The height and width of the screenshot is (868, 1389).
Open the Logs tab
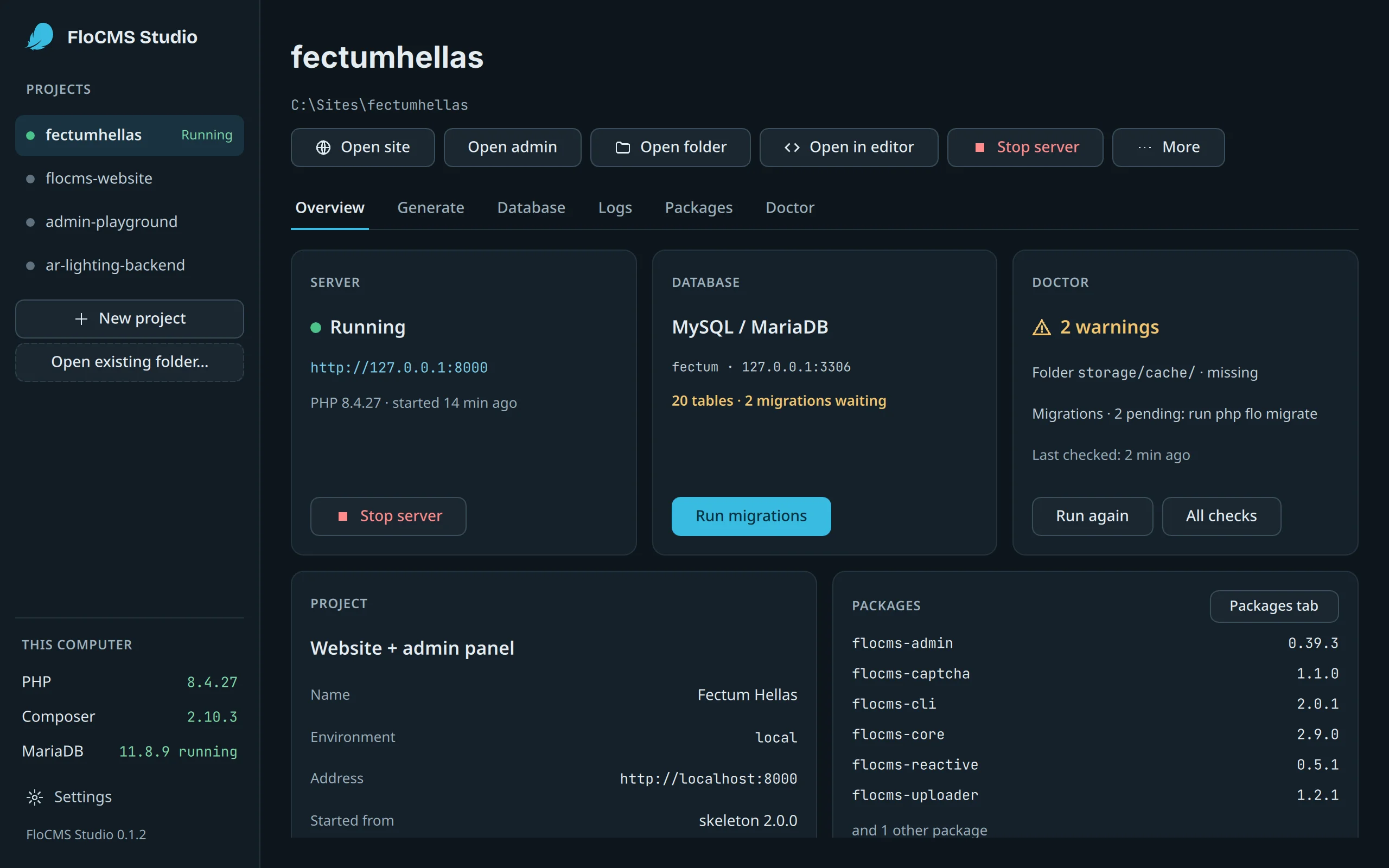[x=615, y=207]
